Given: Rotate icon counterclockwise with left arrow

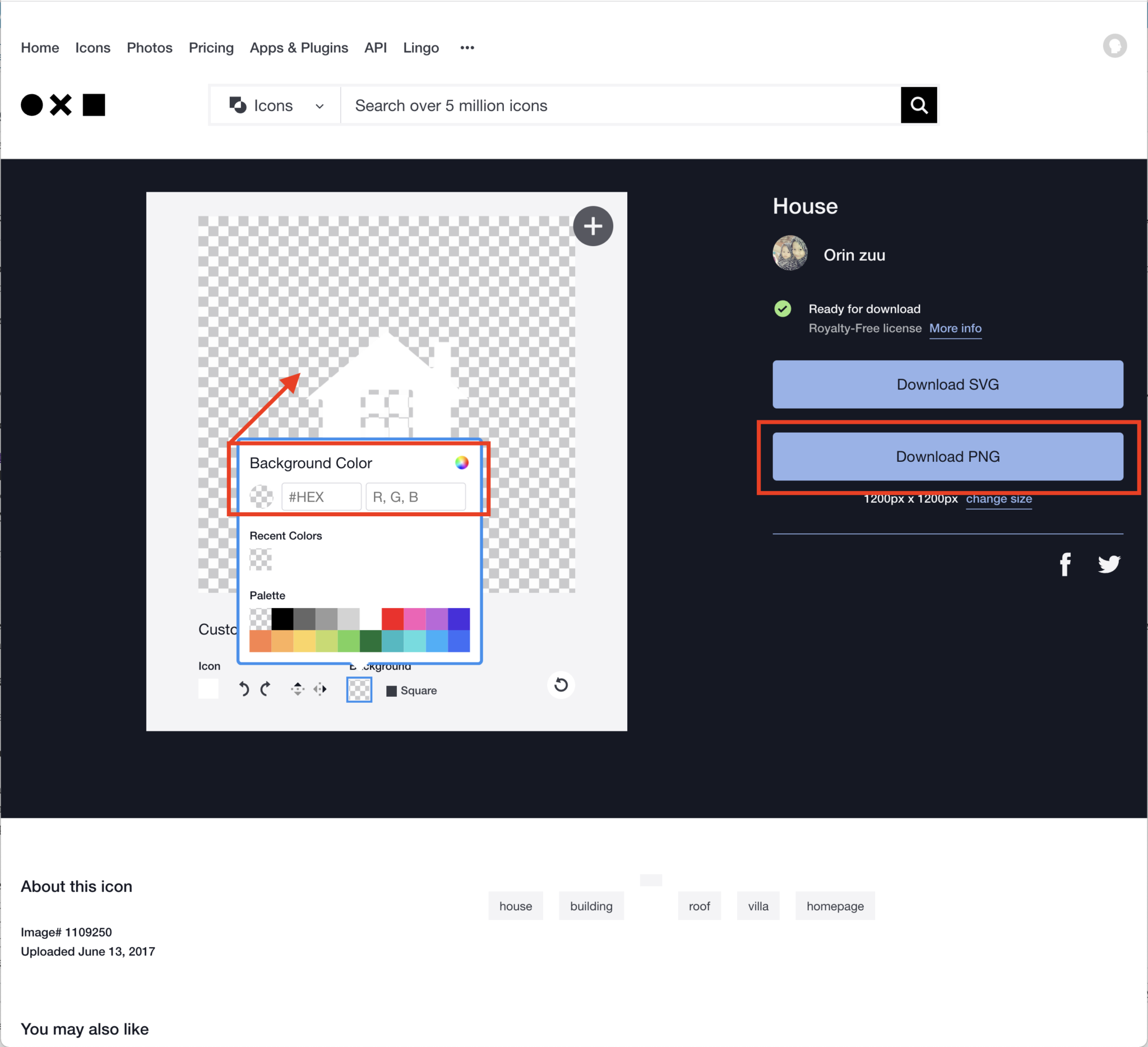Looking at the screenshot, I should [244, 689].
